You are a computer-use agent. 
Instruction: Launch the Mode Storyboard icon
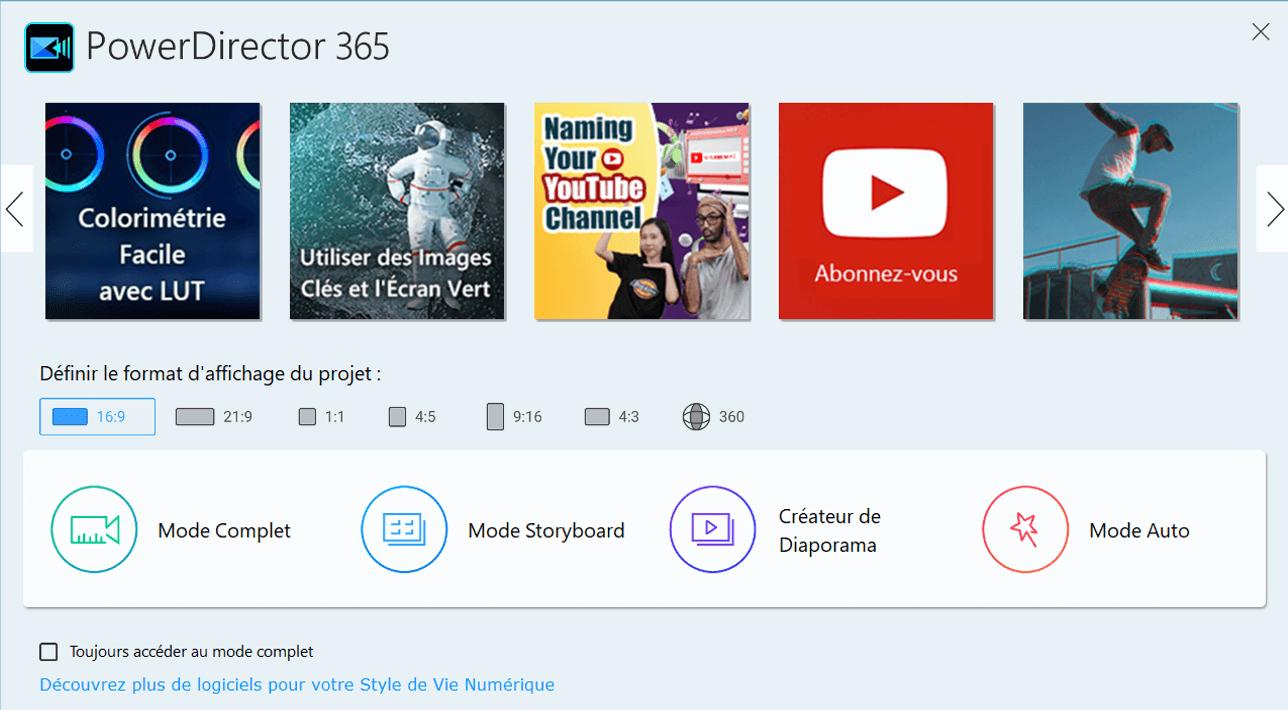(x=404, y=529)
